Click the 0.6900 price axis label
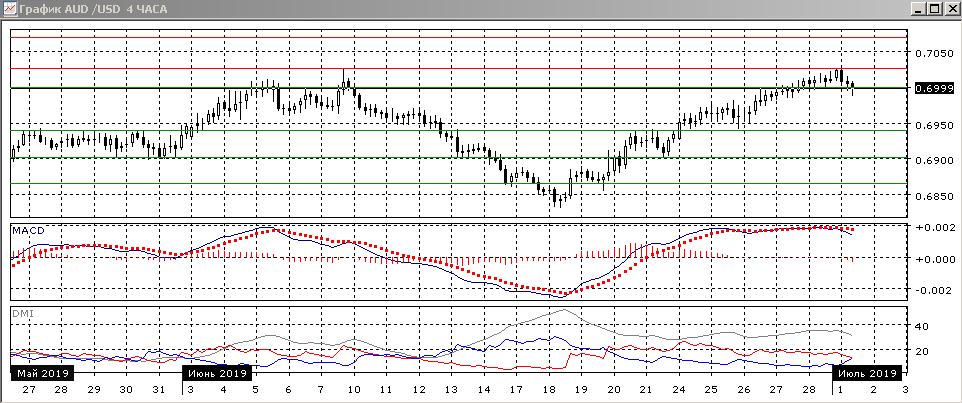Viewport: 962px width, 403px height. point(934,161)
